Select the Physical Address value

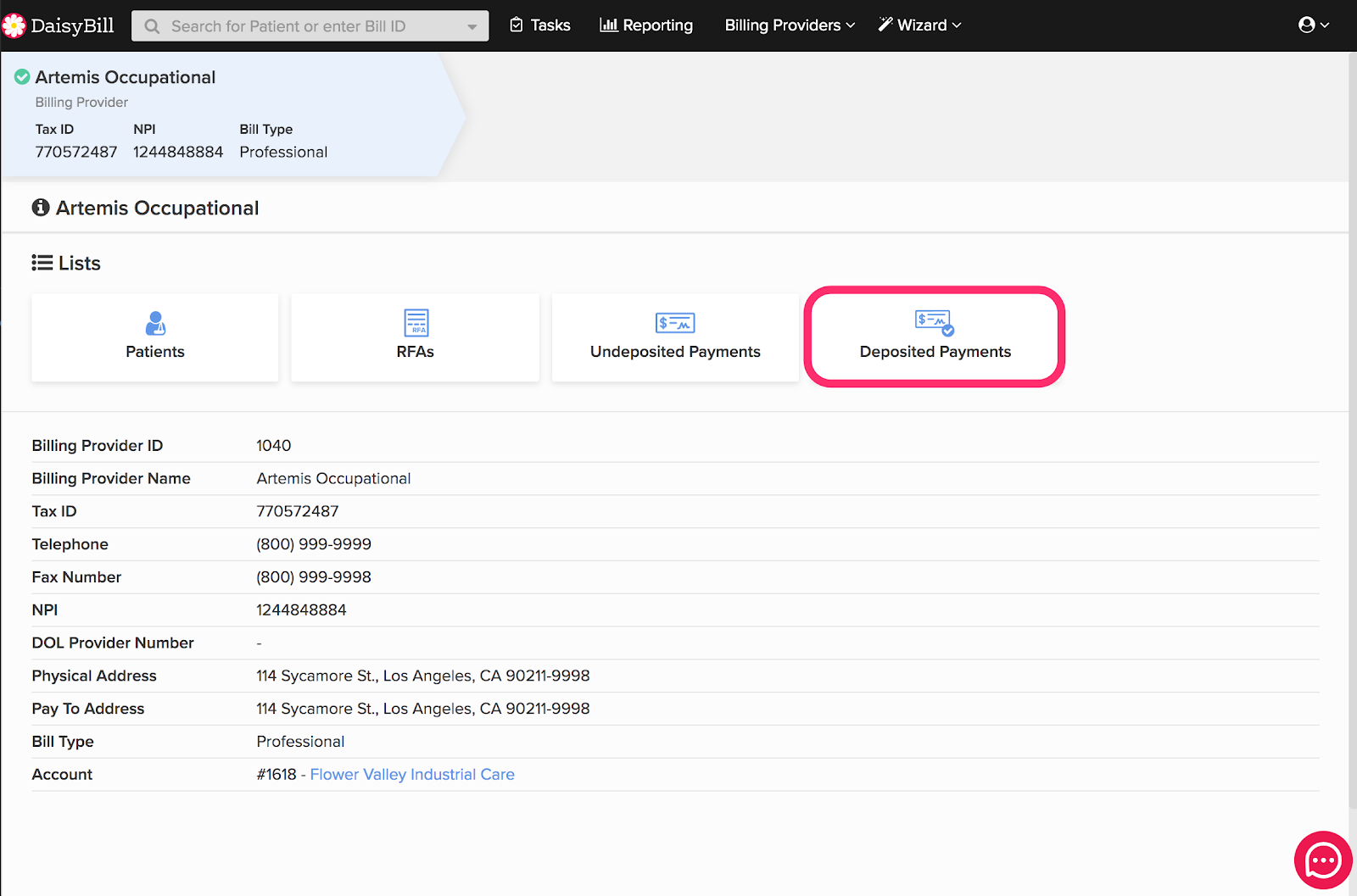[423, 676]
